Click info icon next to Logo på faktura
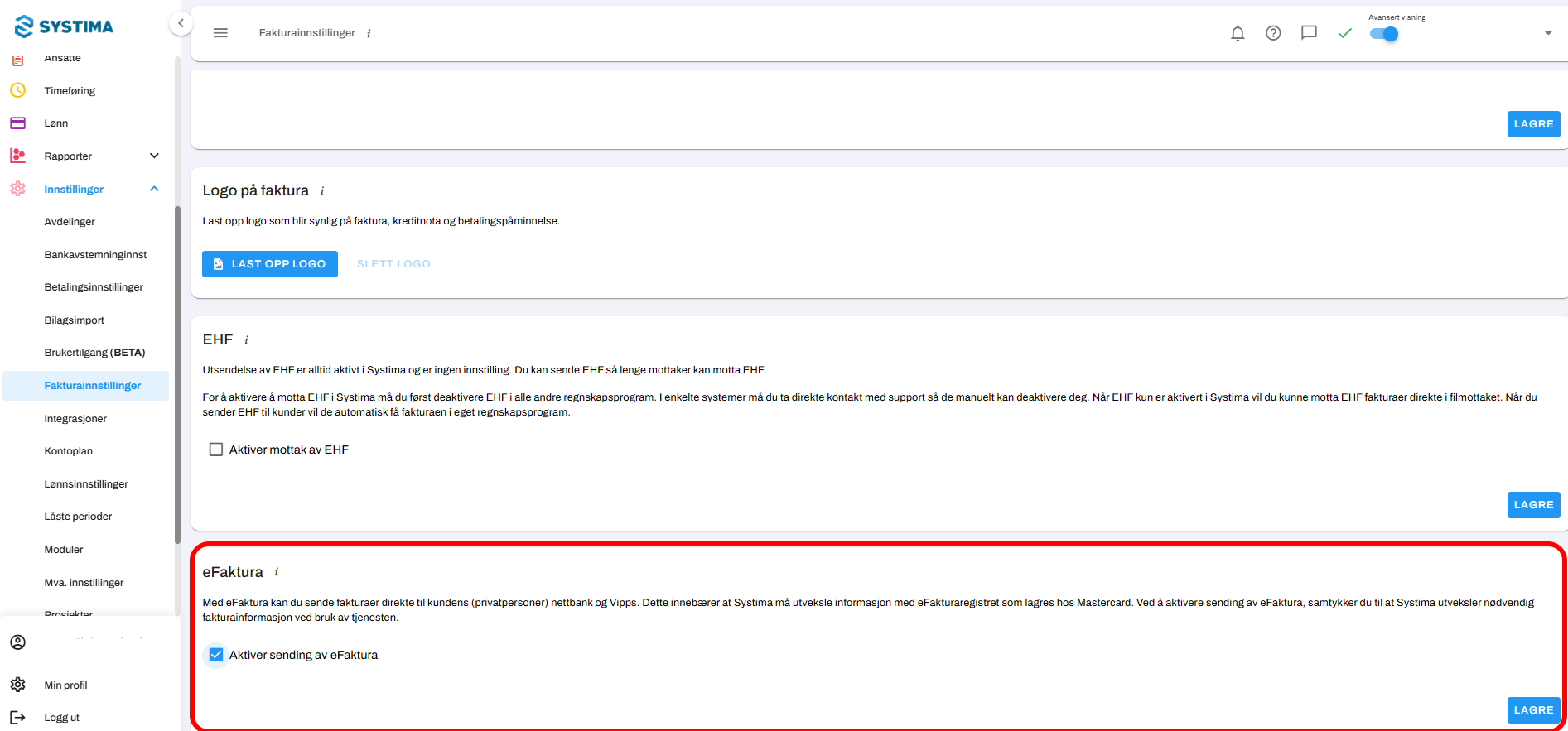The height and width of the screenshot is (731, 1568). point(322,191)
